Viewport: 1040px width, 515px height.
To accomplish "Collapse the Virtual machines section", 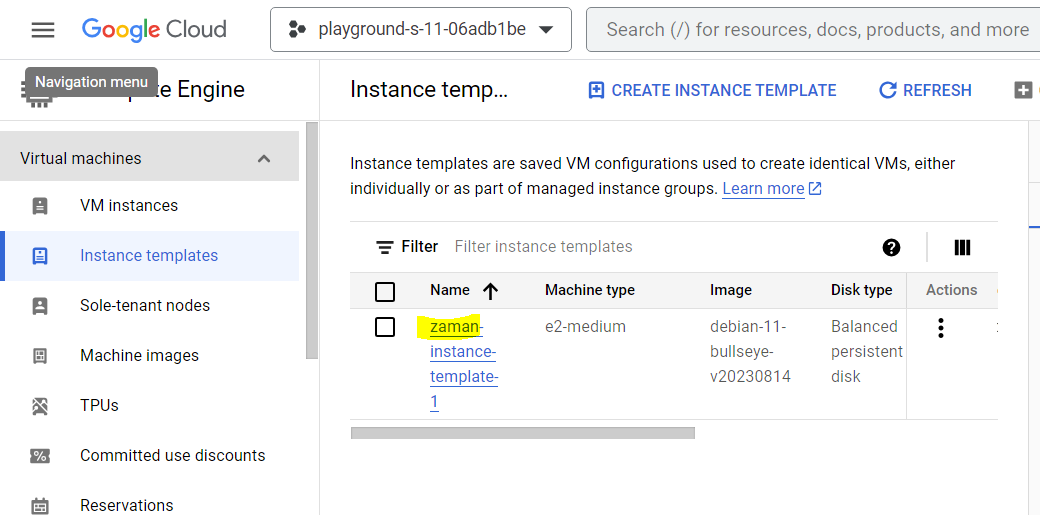I will click(x=264, y=159).
